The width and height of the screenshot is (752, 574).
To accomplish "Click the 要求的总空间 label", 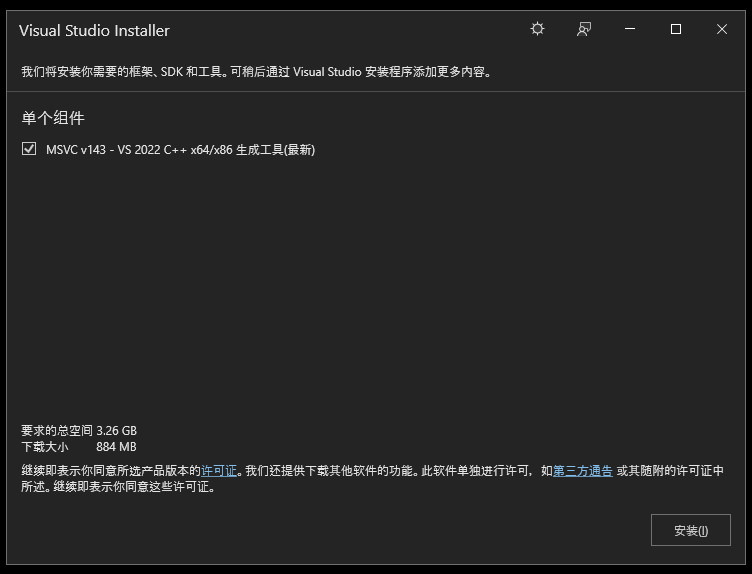I will click(57, 431).
